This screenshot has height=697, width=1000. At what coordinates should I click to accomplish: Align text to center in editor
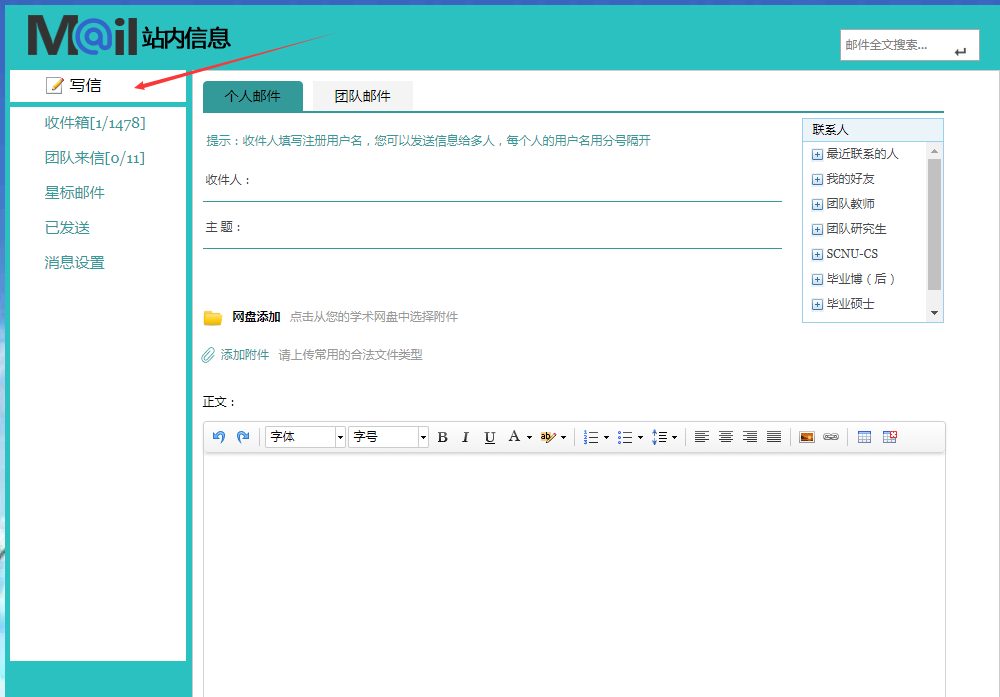(726, 437)
